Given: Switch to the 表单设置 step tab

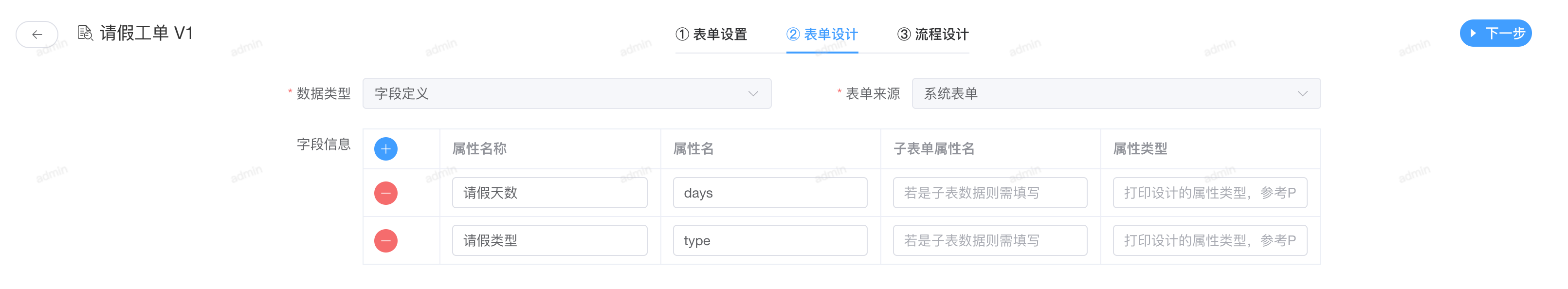Looking at the screenshot, I should click(x=711, y=35).
